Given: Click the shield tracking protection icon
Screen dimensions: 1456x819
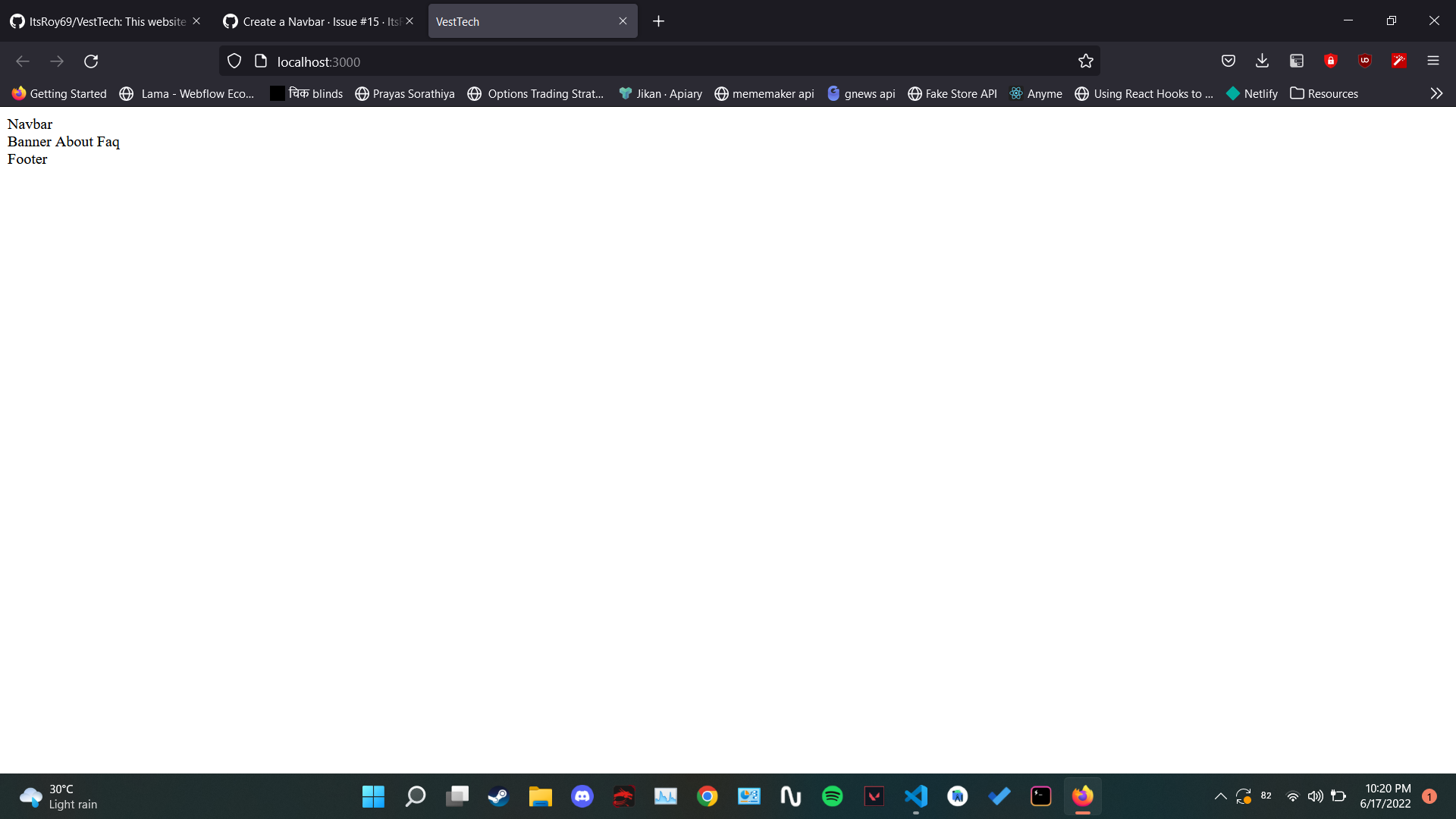Looking at the screenshot, I should coord(234,61).
